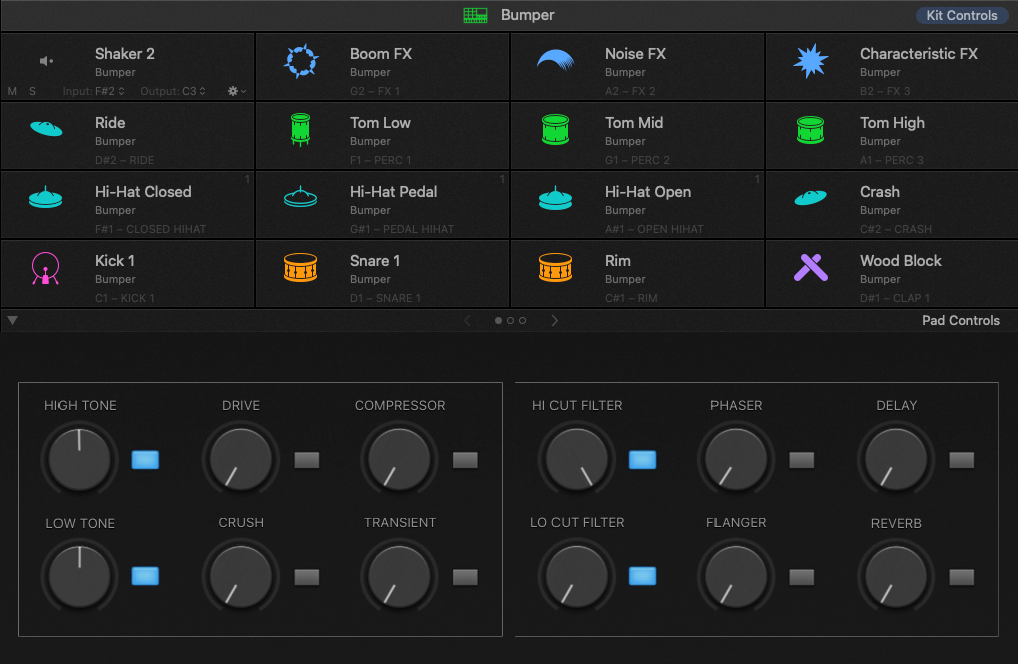Click the Transient knob
This screenshot has height=664, width=1018.
[399, 576]
